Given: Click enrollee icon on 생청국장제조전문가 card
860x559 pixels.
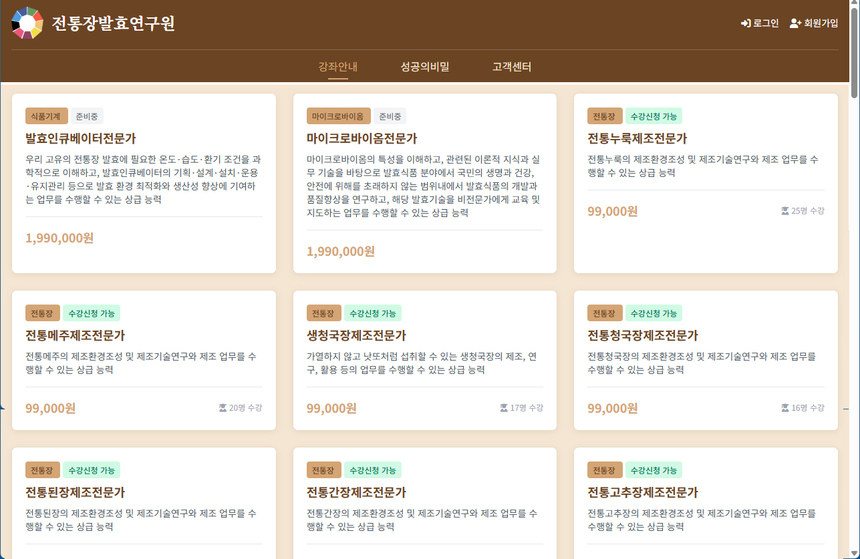Looking at the screenshot, I should pyautogui.click(x=503, y=408).
